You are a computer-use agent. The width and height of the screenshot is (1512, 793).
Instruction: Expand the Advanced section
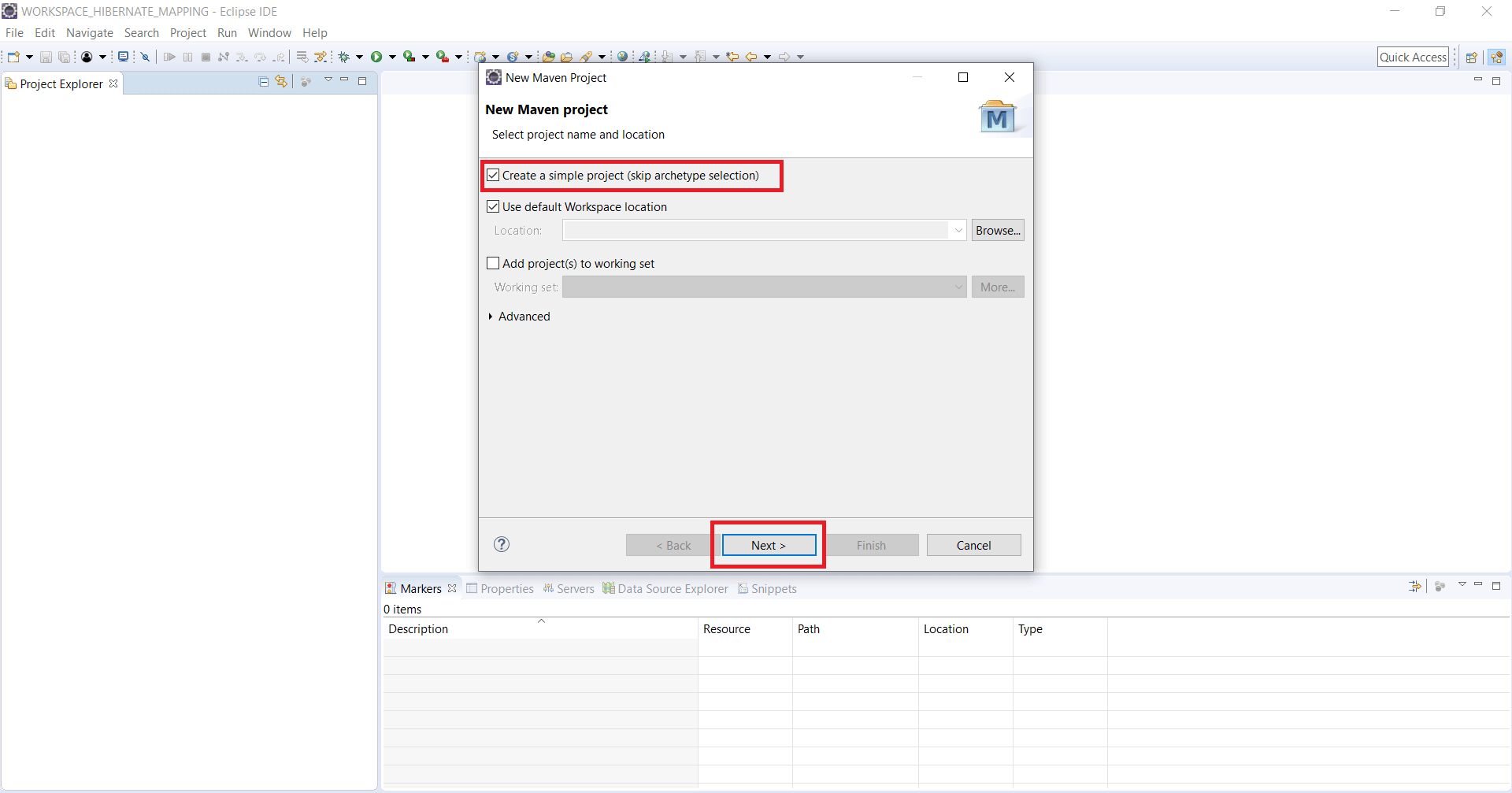(x=521, y=316)
